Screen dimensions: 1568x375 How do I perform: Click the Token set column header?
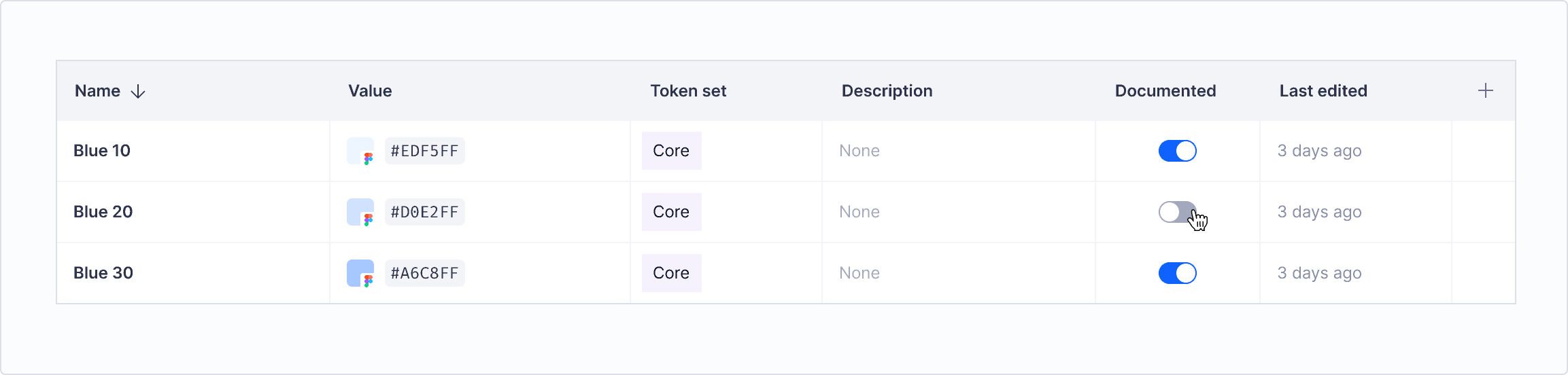(688, 91)
